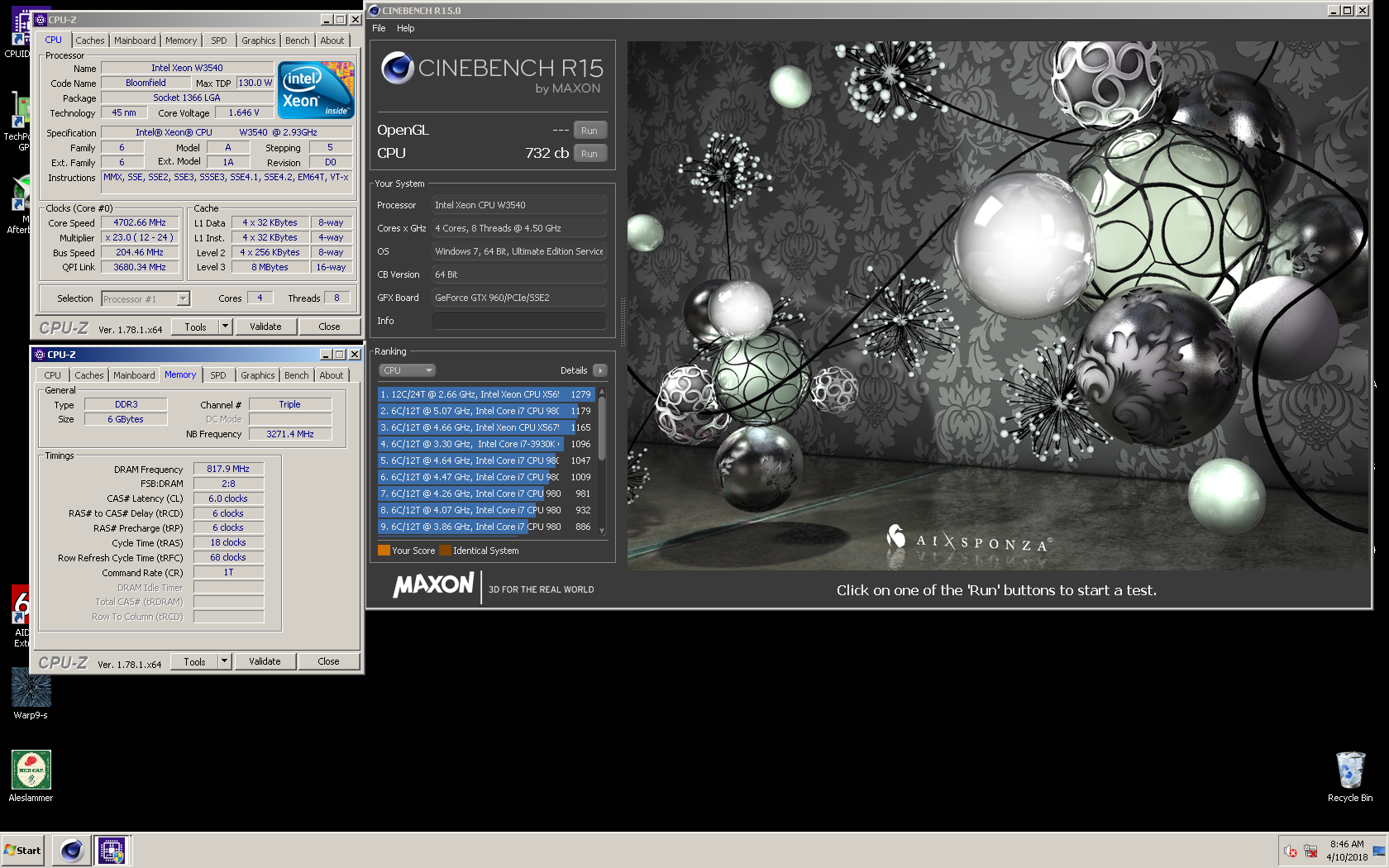Switch to CPU tab in Memory CPU-Z window
The width and height of the screenshot is (1389, 868).
click(53, 375)
